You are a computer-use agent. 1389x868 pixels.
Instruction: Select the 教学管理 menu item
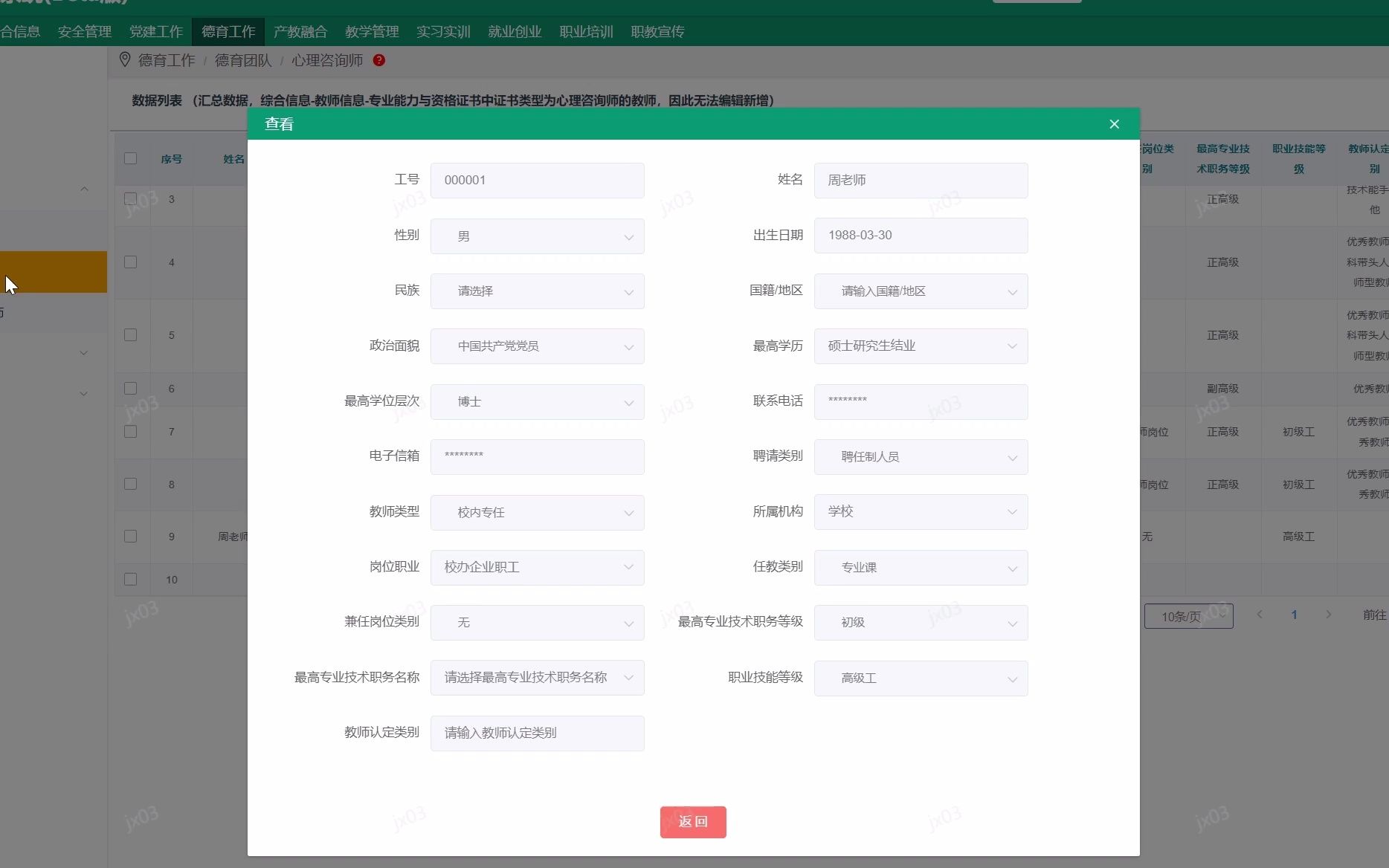pyautogui.click(x=372, y=31)
